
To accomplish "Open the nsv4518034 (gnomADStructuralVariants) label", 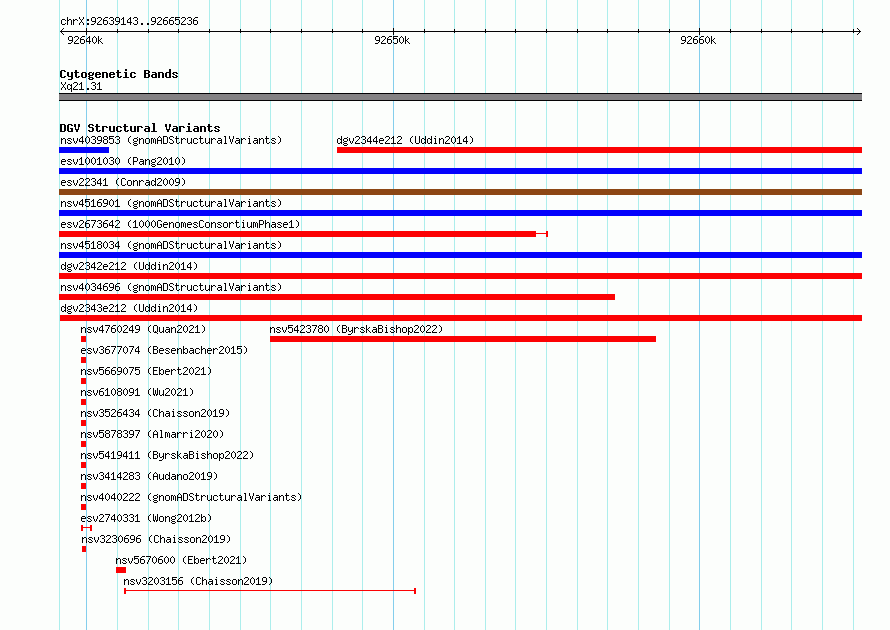I will (x=171, y=245).
